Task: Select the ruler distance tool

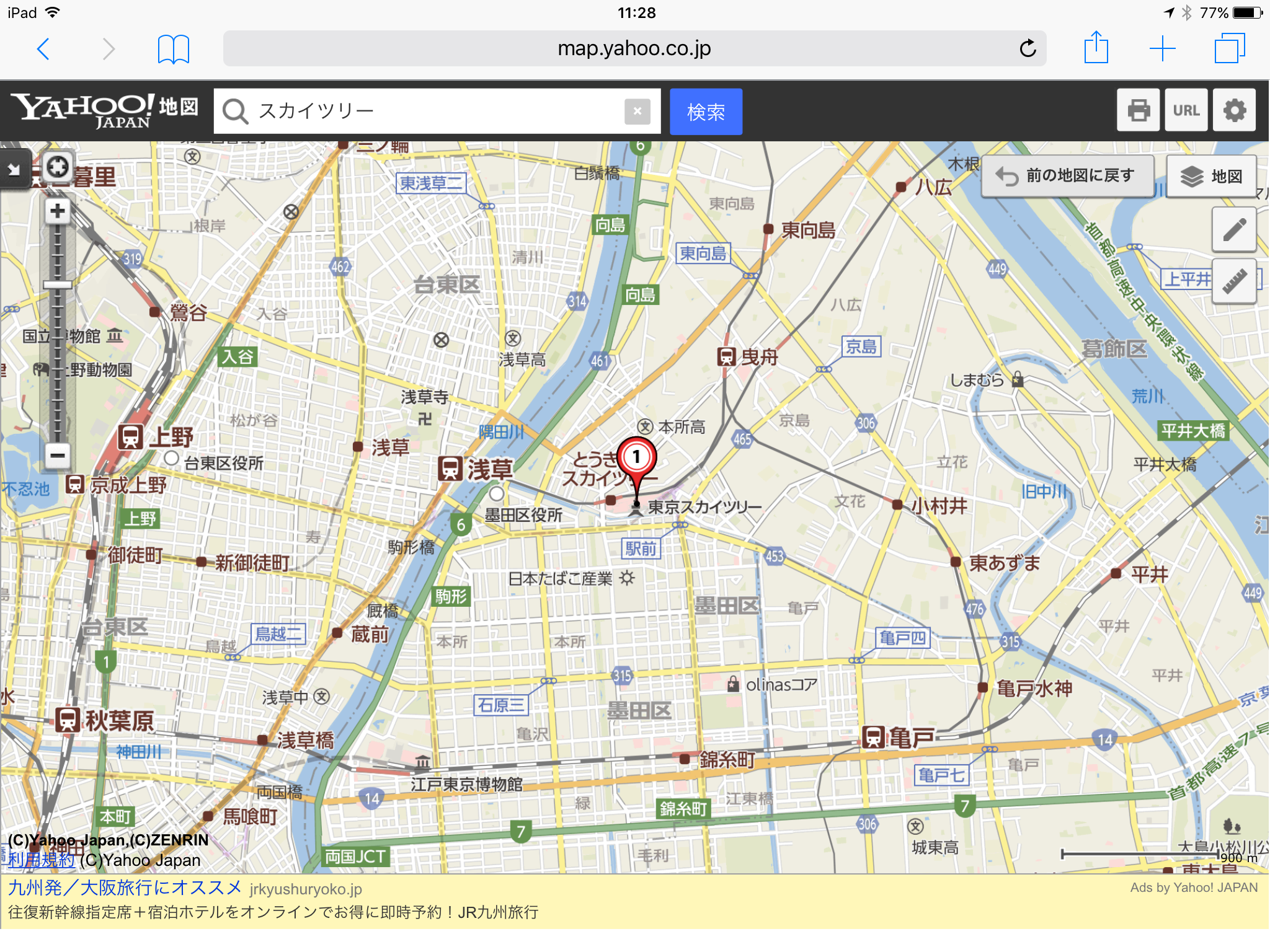Action: [x=1234, y=281]
